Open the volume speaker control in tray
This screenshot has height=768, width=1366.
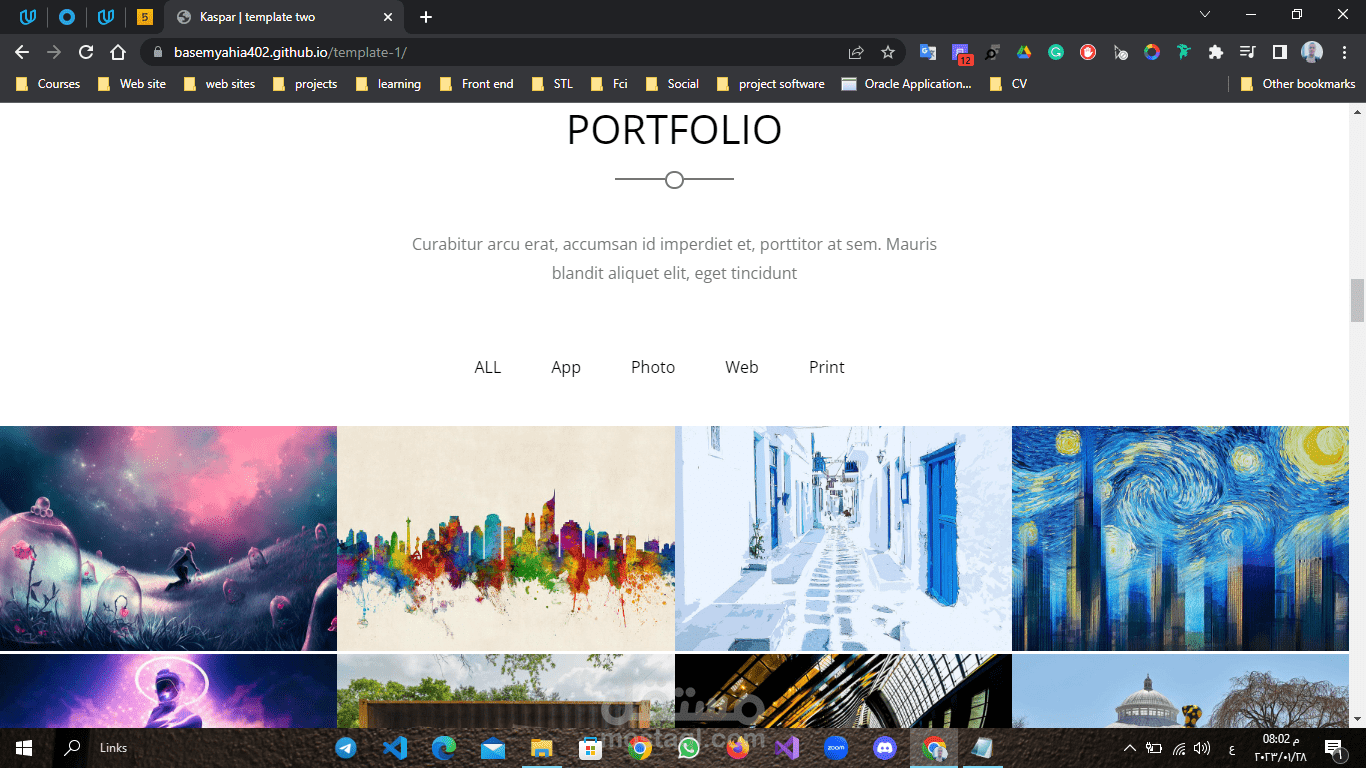click(1202, 748)
